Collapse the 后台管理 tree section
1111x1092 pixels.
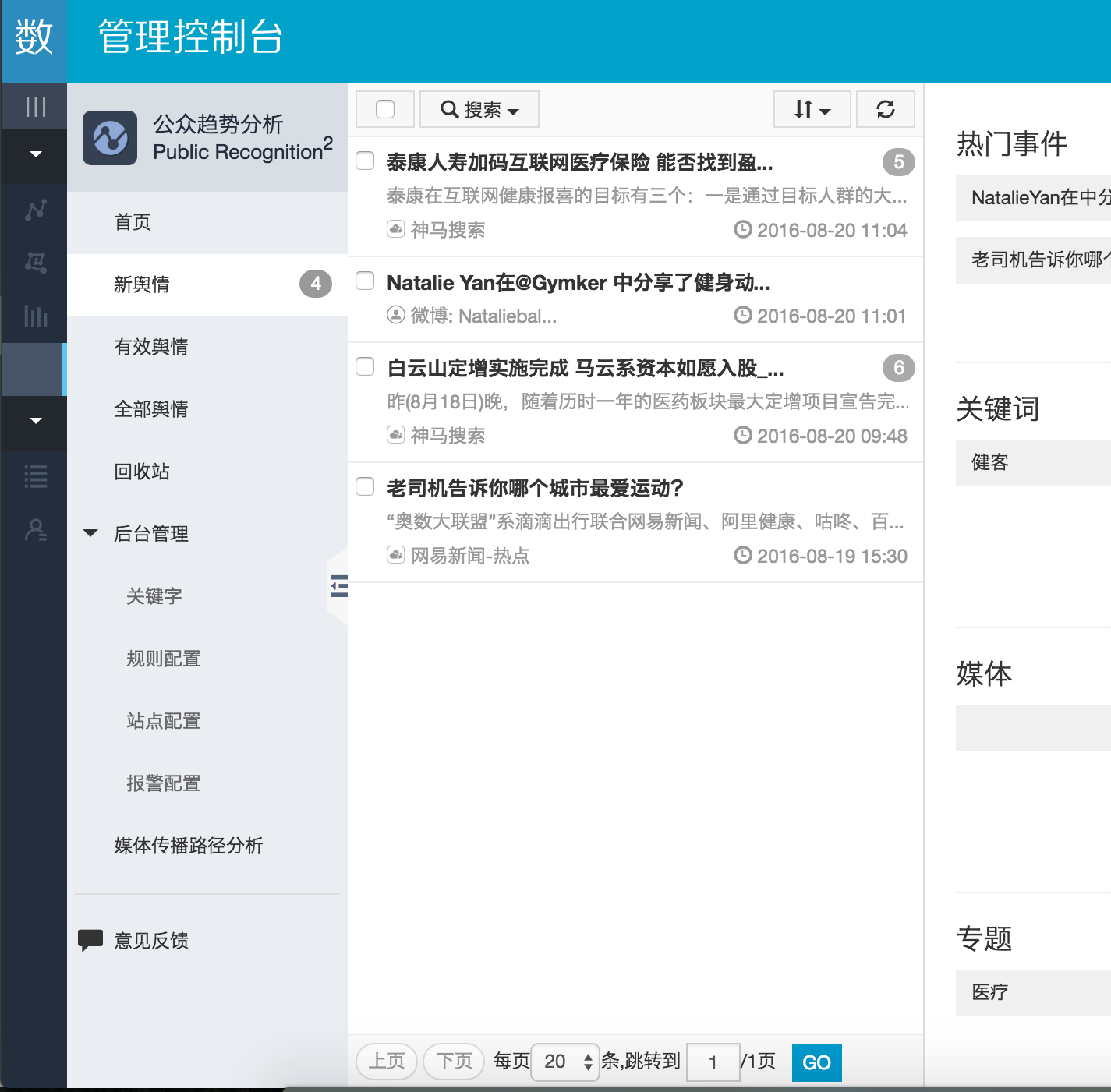tap(90, 534)
